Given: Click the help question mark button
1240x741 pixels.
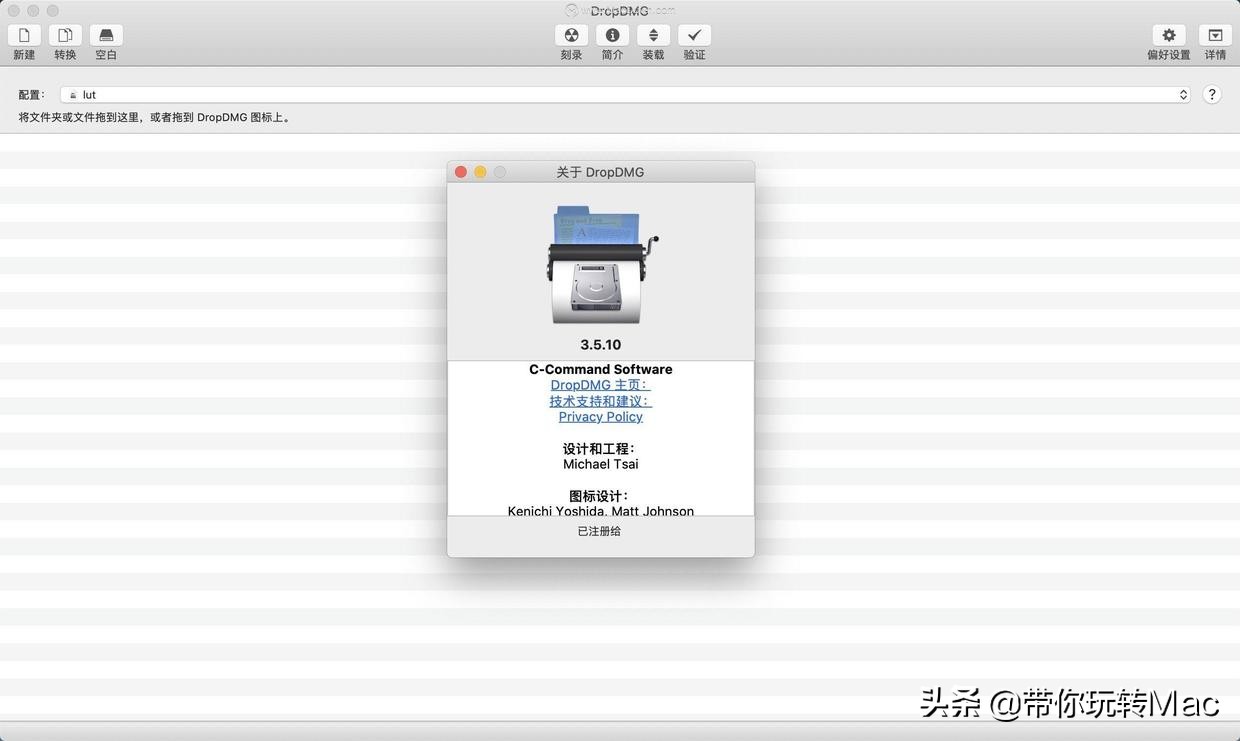Looking at the screenshot, I should 1210,94.
